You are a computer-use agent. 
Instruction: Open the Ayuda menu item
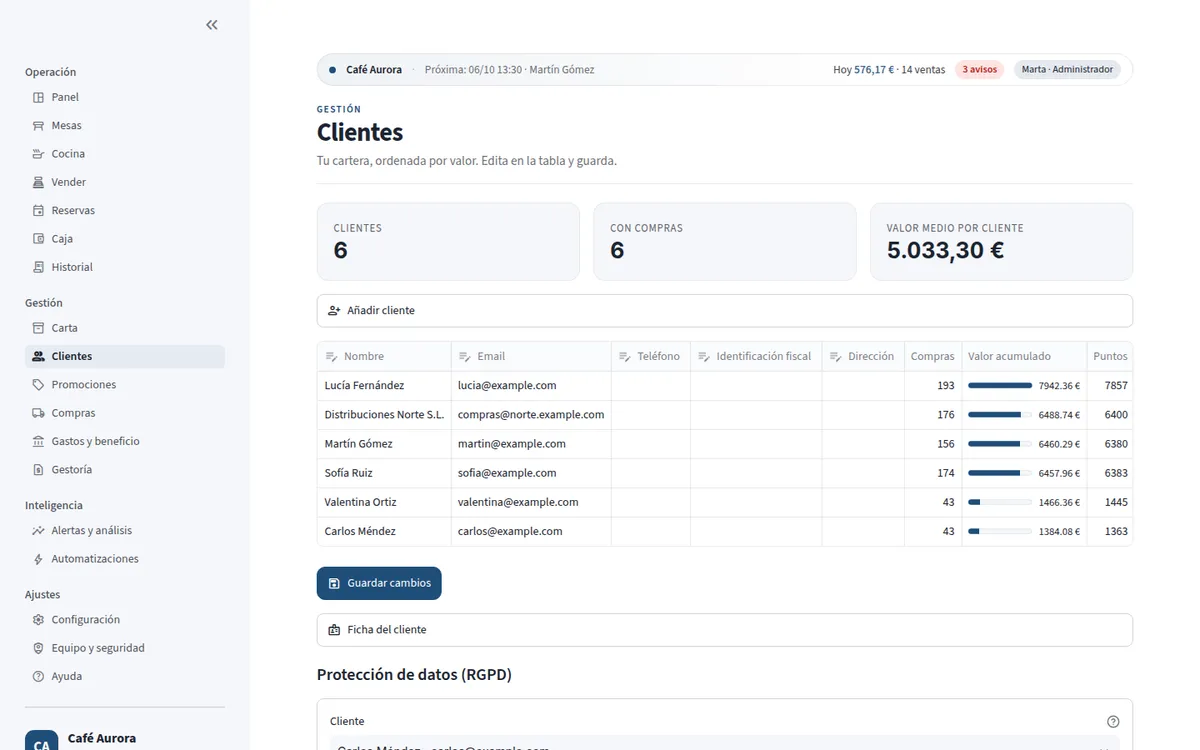tap(125, 676)
